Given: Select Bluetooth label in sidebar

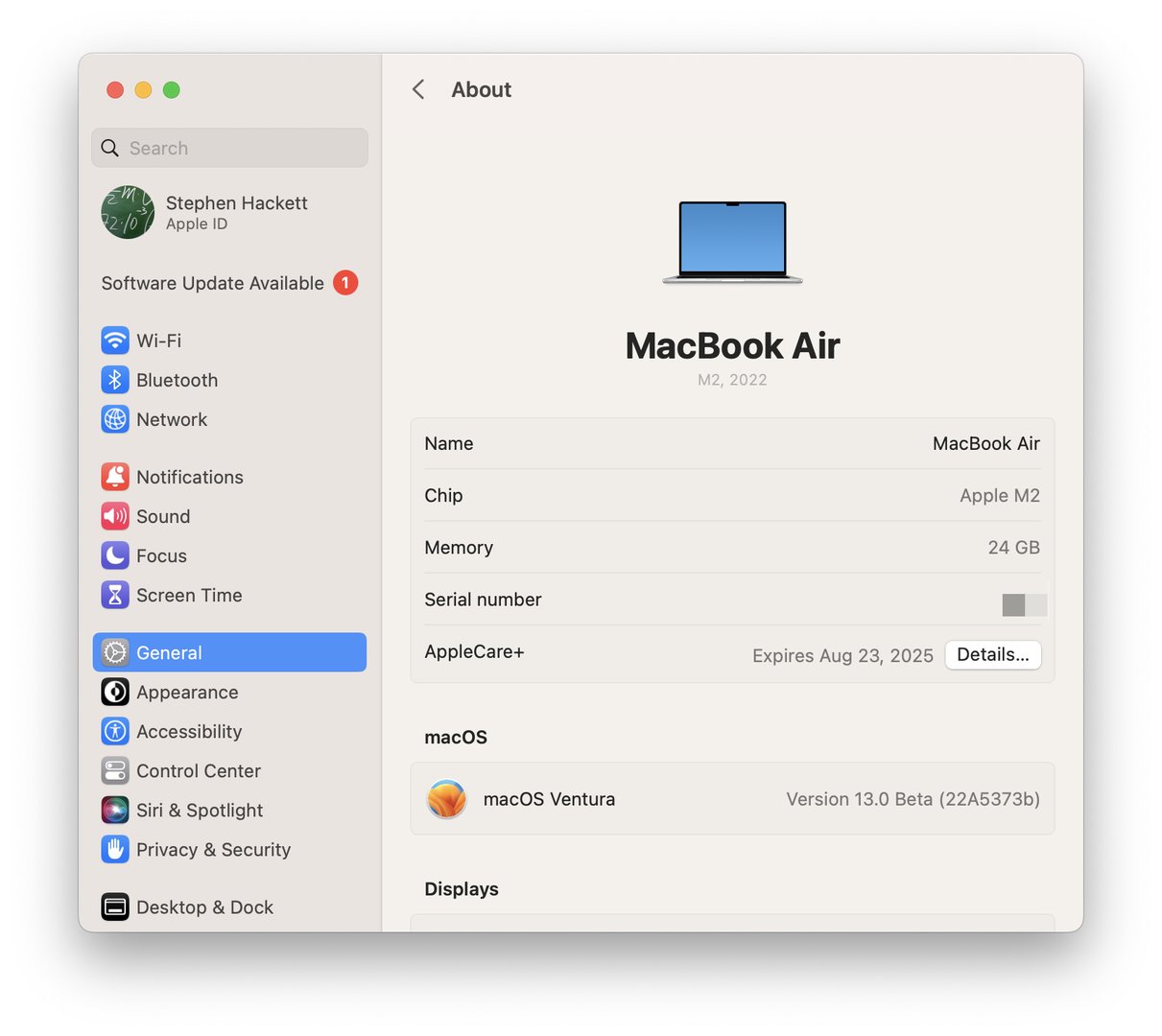Looking at the screenshot, I should (x=177, y=380).
